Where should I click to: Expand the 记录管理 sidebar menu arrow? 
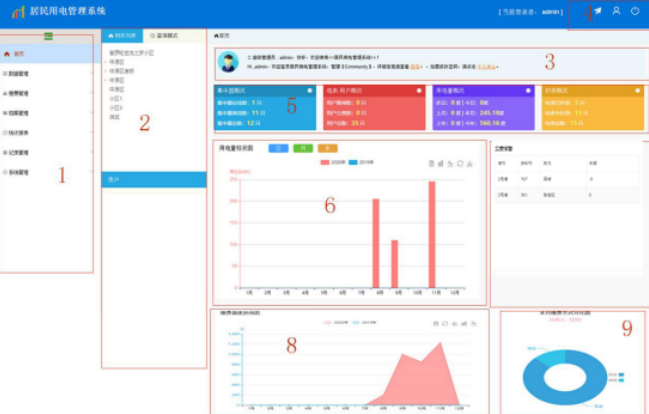(x=91, y=152)
